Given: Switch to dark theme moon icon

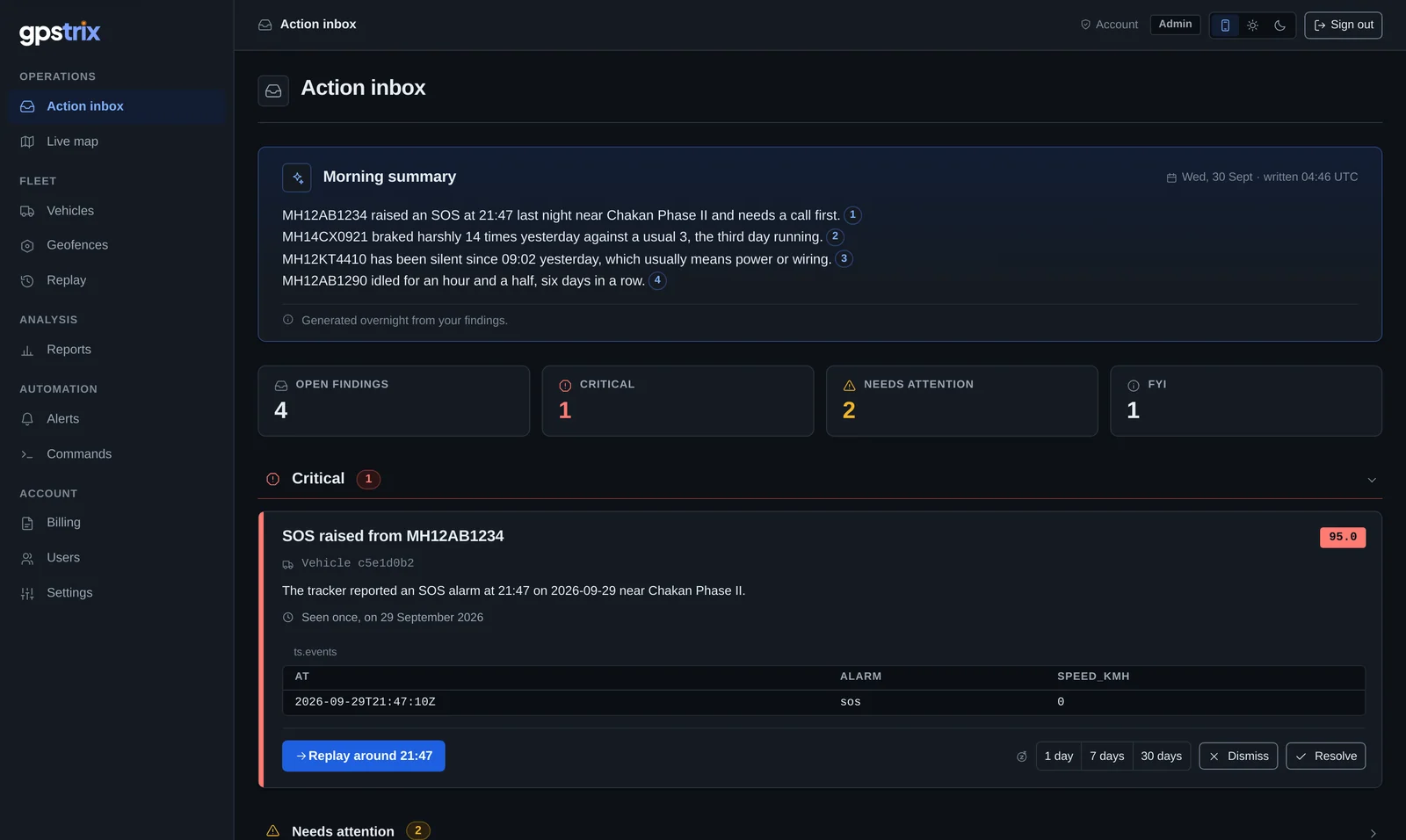Looking at the screenshot, I should click(x=1280, y=25).
